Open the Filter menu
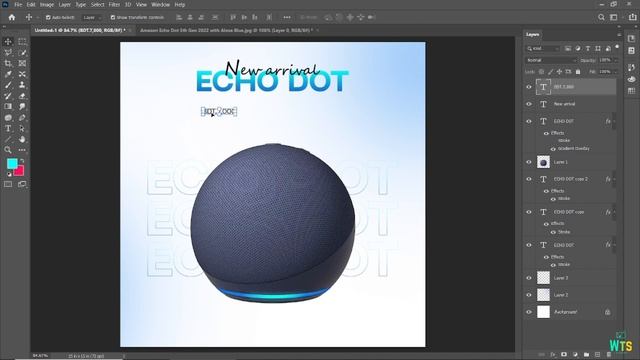Image resolution: width=640 pixels, height=360 pixels. pos(114,4)
